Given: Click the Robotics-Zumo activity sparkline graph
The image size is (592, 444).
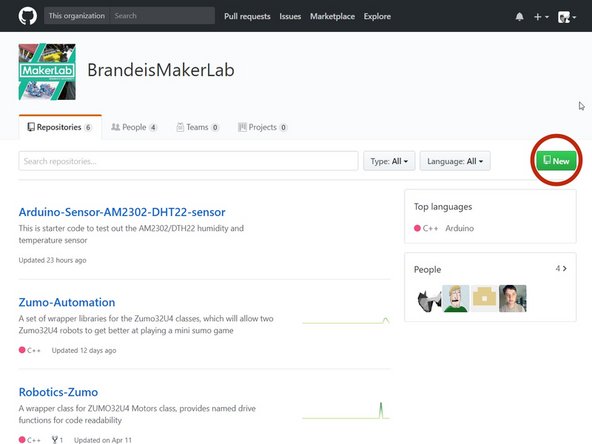Looking at the screenshot, I should point(346,411).
